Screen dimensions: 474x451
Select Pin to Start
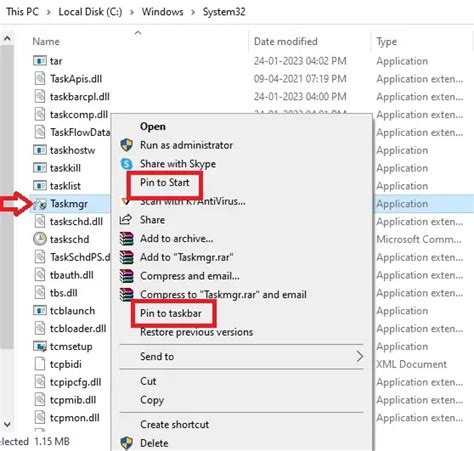165,182
